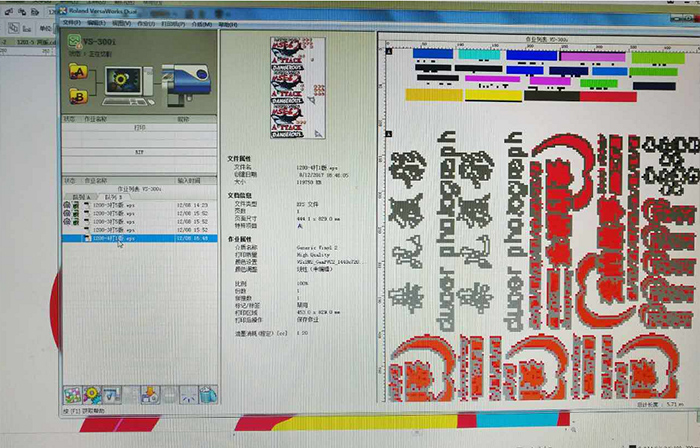Click the greyed-out abort toolbar icon
Screen dimensions: 700x448
coord(169,395)
